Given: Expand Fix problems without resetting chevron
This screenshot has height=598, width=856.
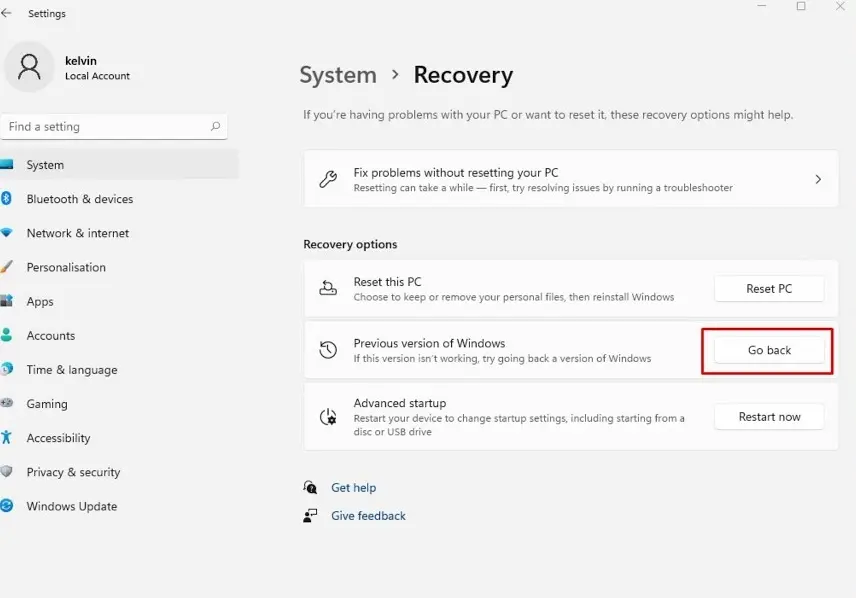Looking at the screenshot, I should pyautogui.click(x=818, y=179).
